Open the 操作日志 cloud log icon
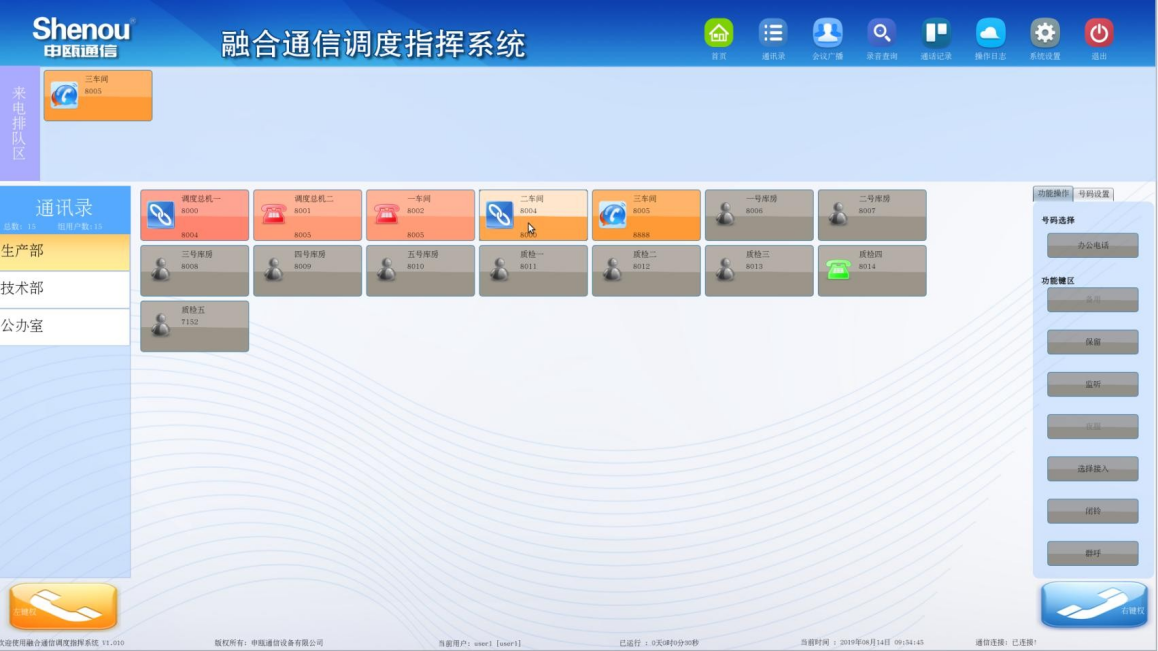 coord(990,34)
